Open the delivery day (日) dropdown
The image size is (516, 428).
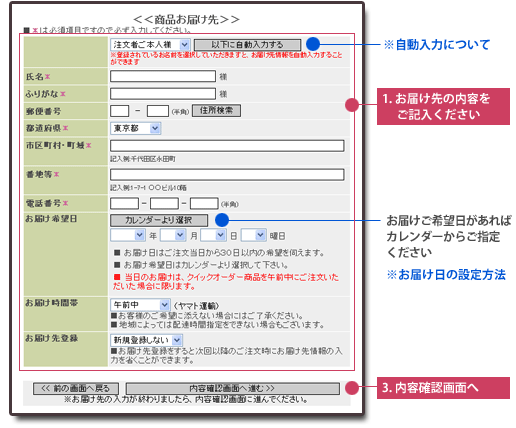pyautogui.click(x=213, y=235)
